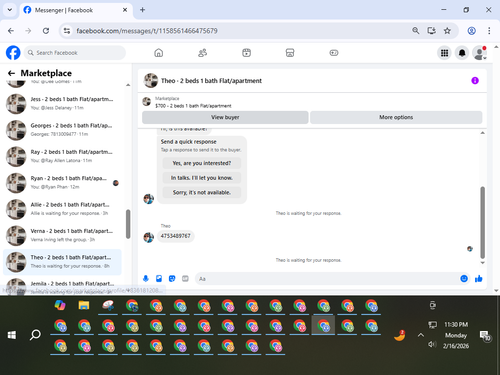Screen dimensions: 500x375
Task: Open the Facebook menu grid icon
Action: coord(444,53)
